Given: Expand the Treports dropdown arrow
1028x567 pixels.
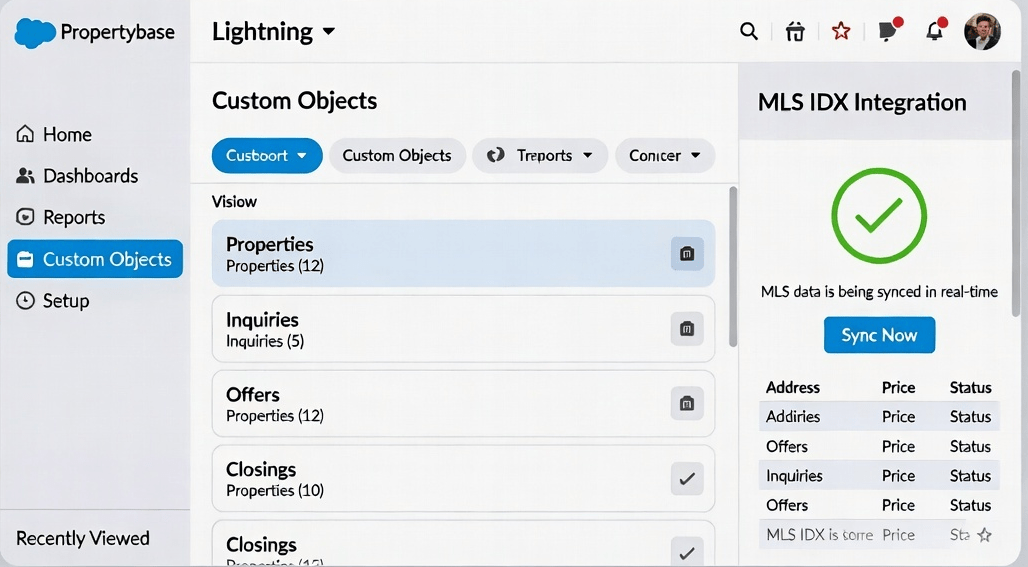Looking at the screenshot, I should tap(587, 155).
